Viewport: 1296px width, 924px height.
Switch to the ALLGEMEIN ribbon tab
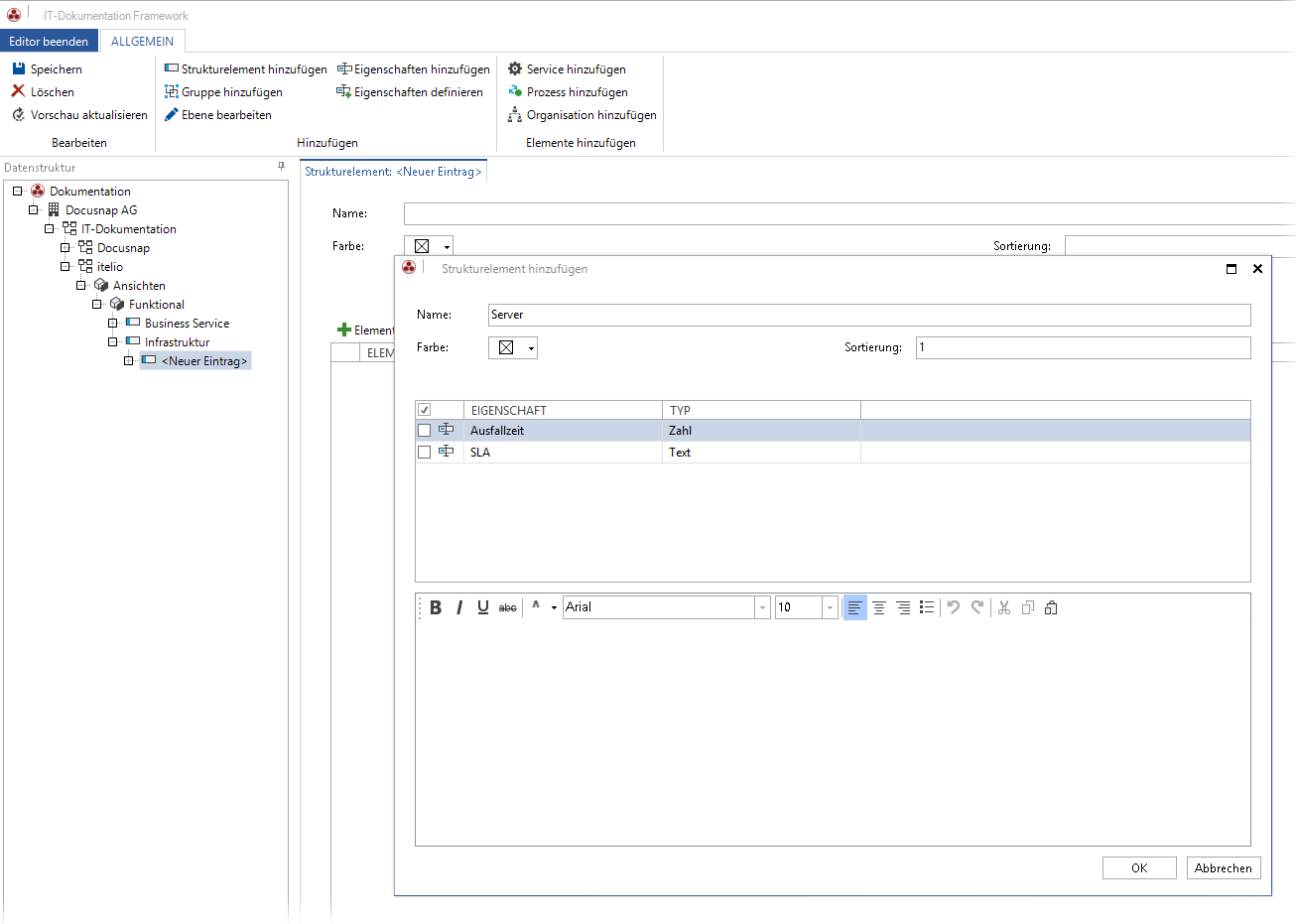point(142,41)
